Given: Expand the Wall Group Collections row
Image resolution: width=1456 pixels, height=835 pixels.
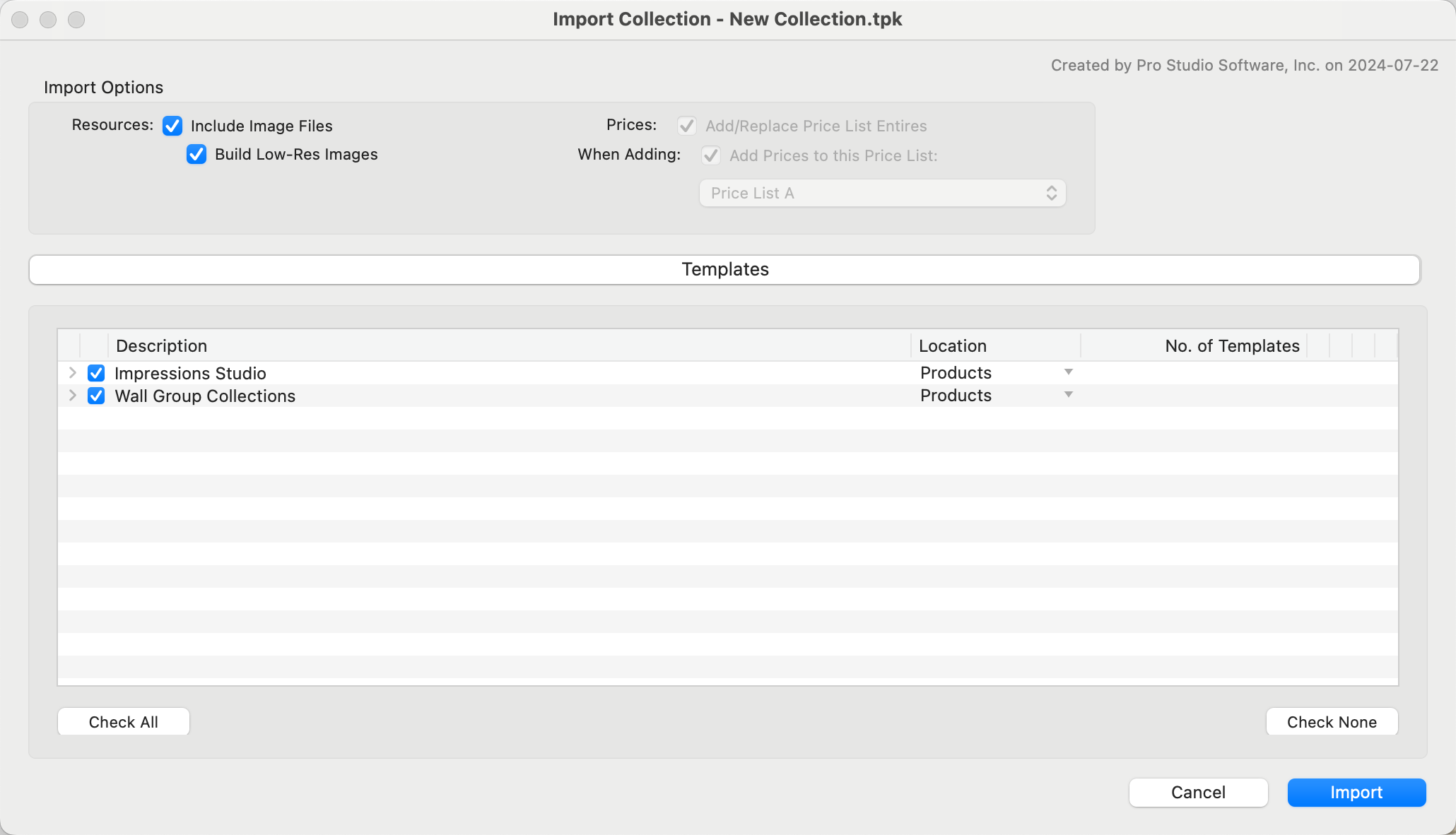Looking at the screenshot, I should [x=72, y=396].
